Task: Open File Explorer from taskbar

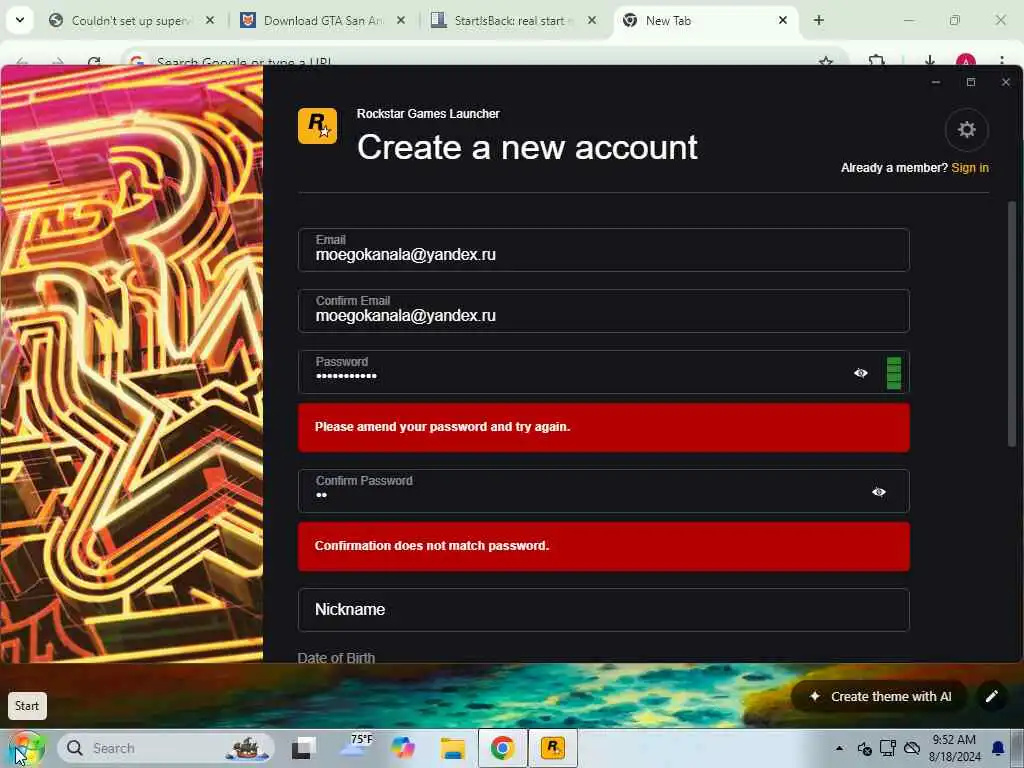Action: click(x=453, y=748)
